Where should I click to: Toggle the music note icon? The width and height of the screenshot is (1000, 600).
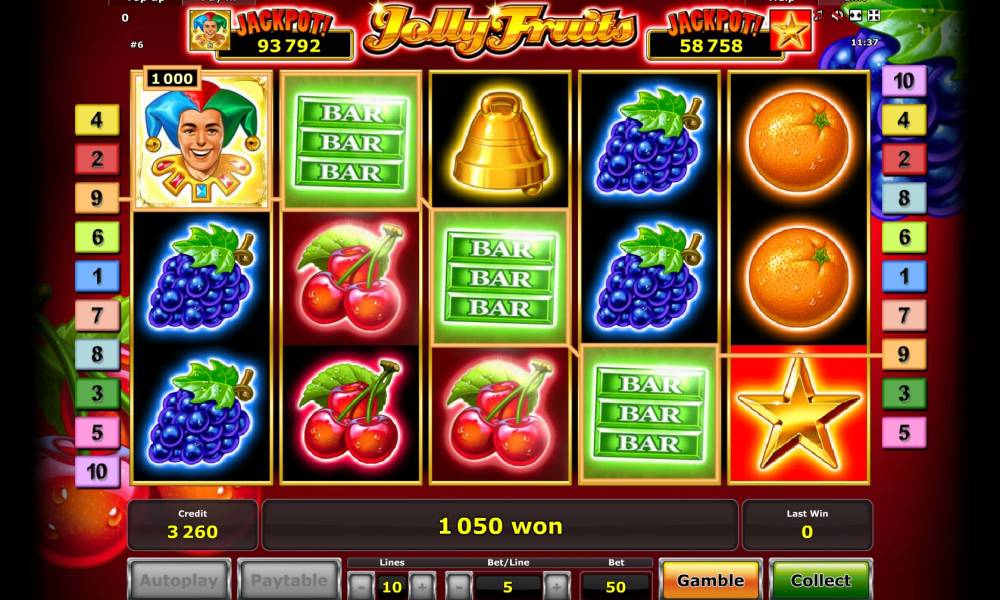pos(818,15)
